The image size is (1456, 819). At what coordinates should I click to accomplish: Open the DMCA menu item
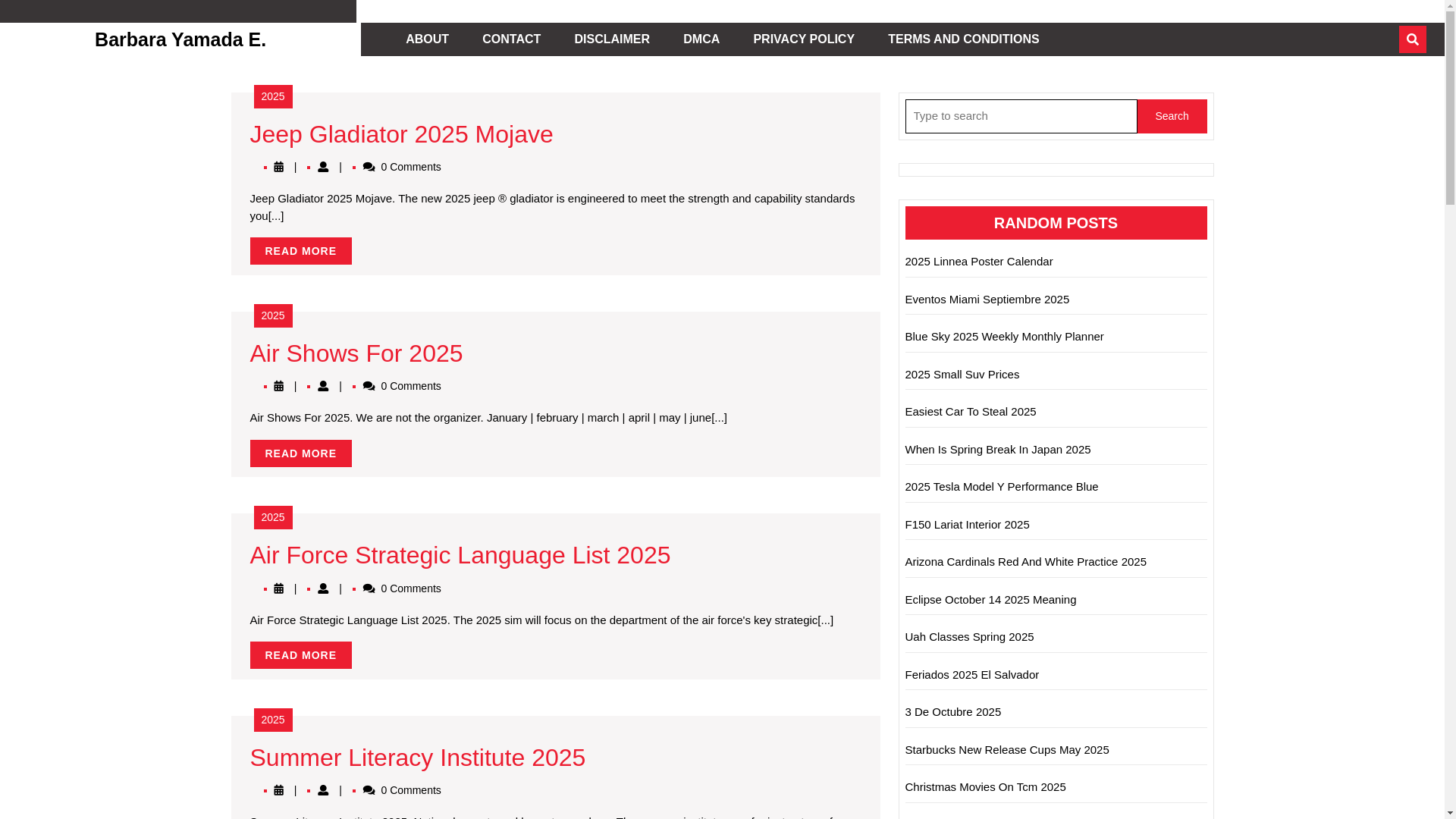click(701, 39)
